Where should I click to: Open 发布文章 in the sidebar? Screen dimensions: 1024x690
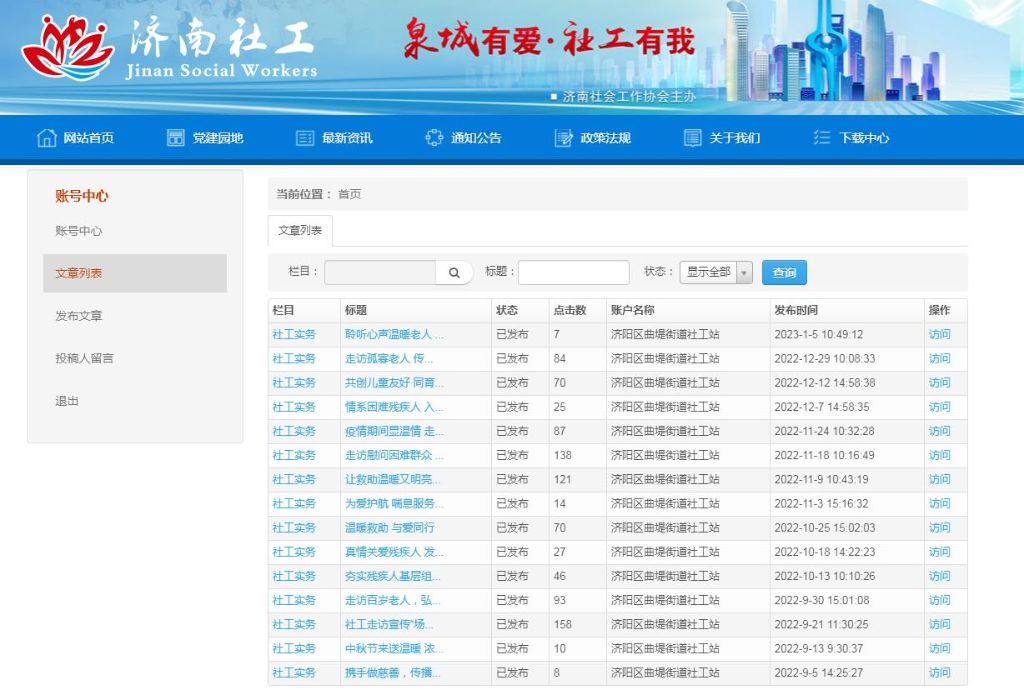click(79, 316)
